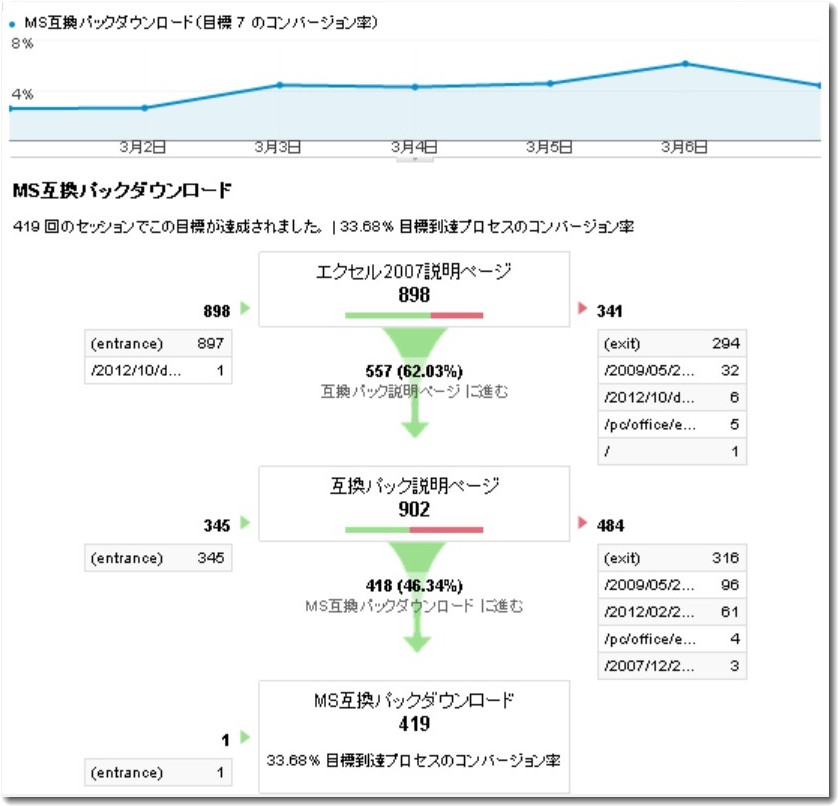Select the chart peak data point on 3月6日
This screenshot has height=806, width=838.
coord(683,62)
